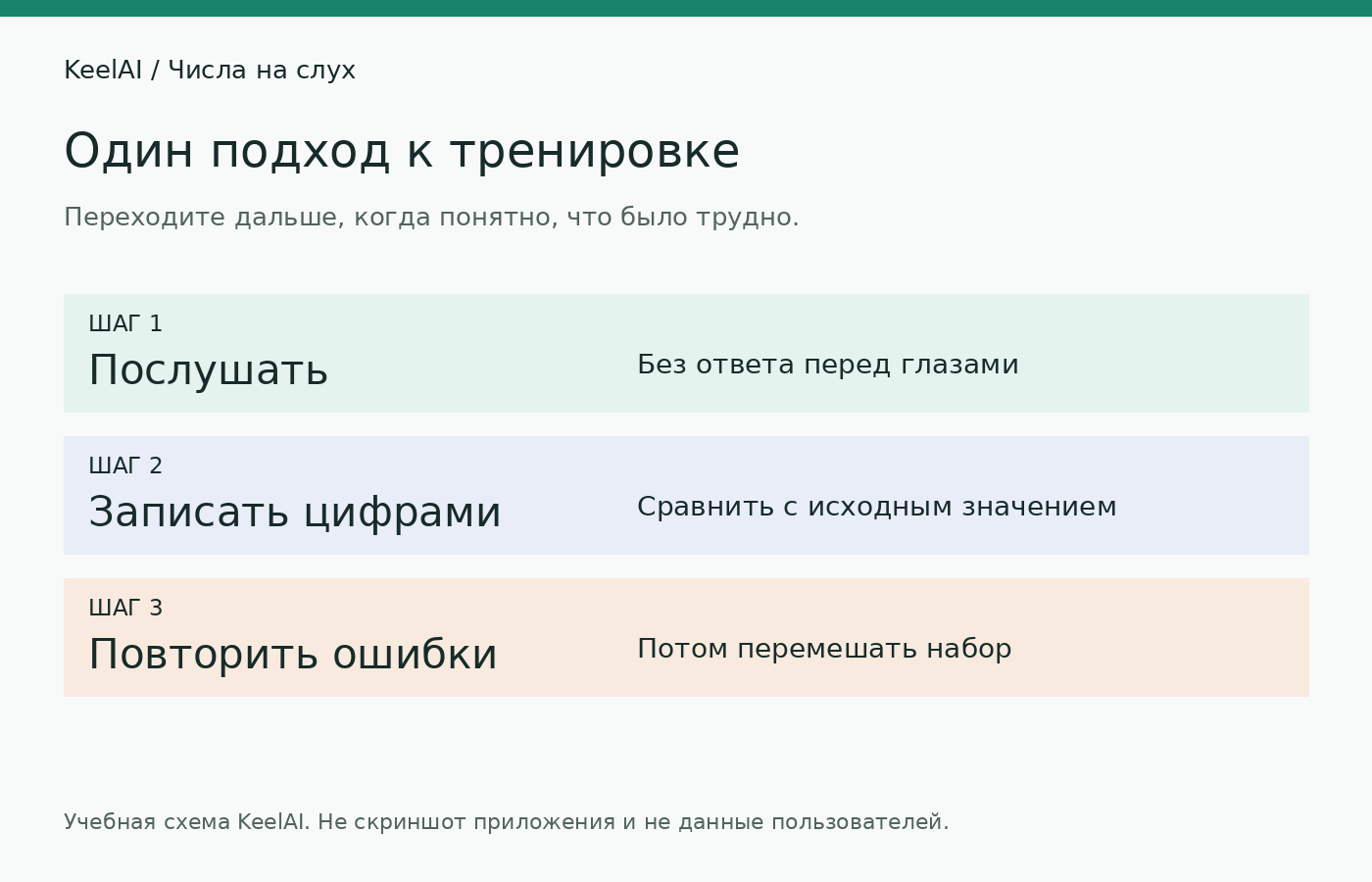Click the label "ШАГ 2"
This screenshot has height=882, width=1372.
tap(125, 465)
